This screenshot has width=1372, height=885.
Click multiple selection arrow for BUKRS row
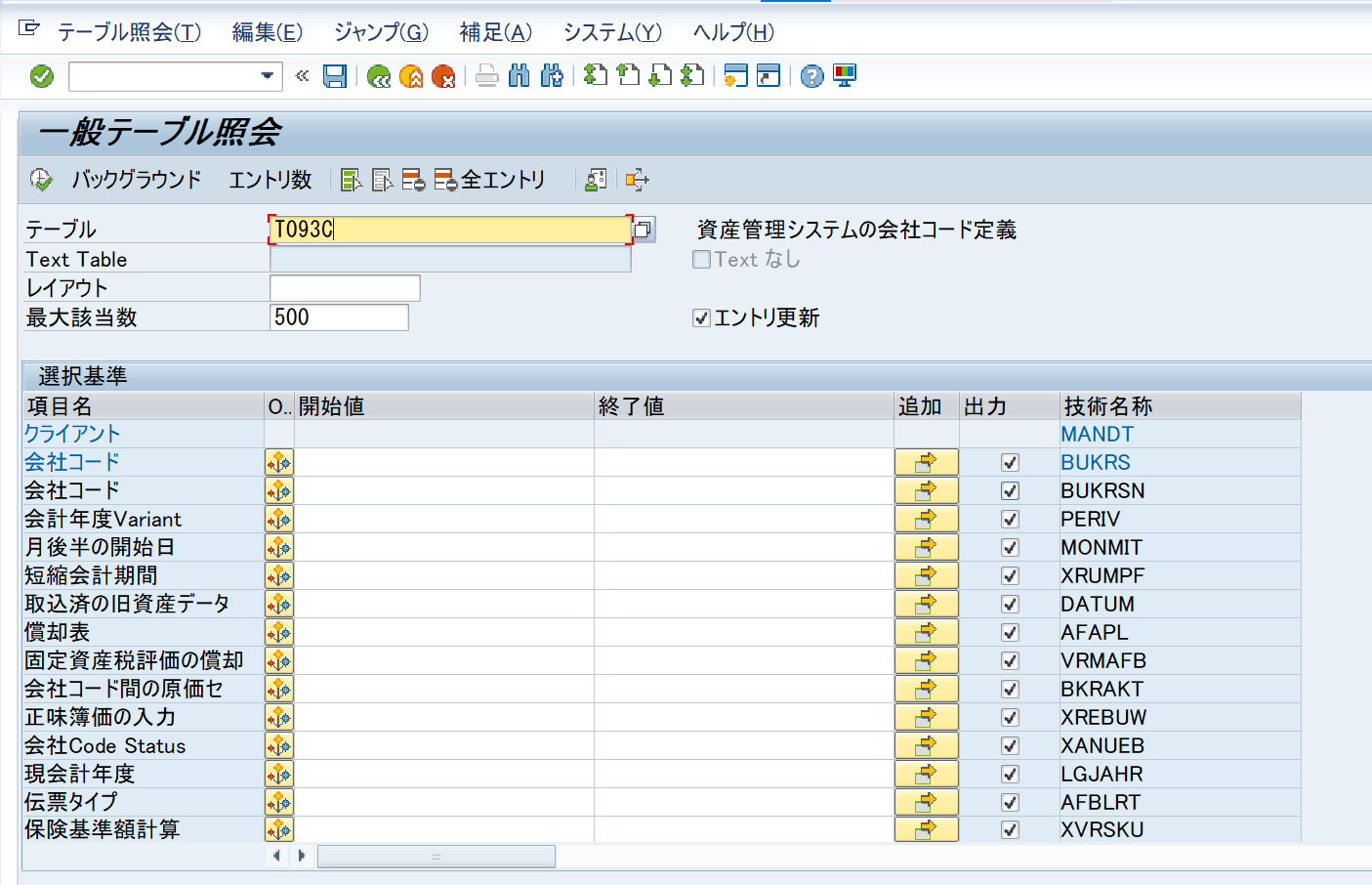pos(926,463)
